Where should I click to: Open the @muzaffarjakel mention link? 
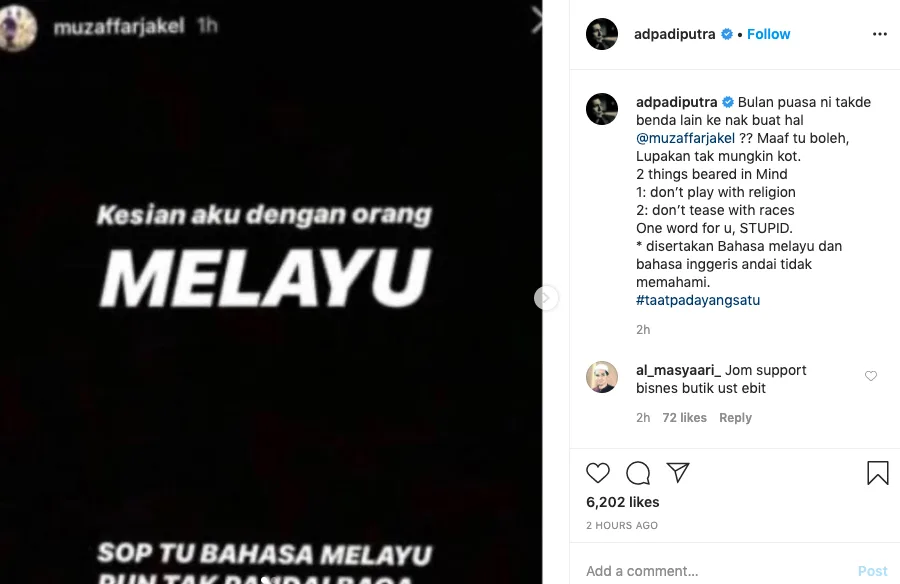pyautogui.click(x=685, y=138)
